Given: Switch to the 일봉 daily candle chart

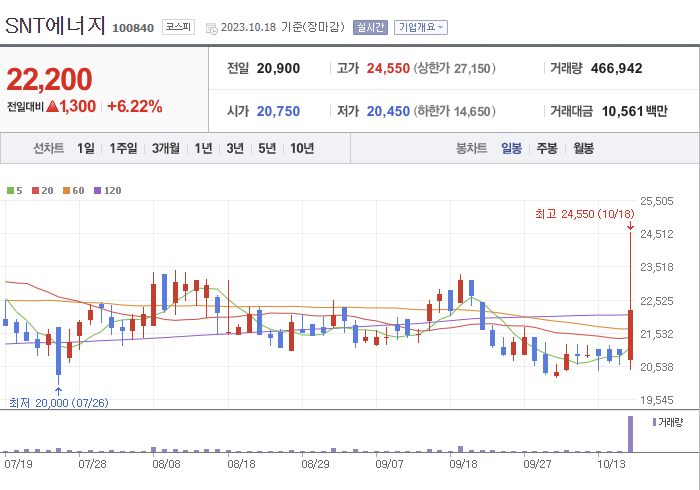Looking at the screenshot, I should [511, 148].
